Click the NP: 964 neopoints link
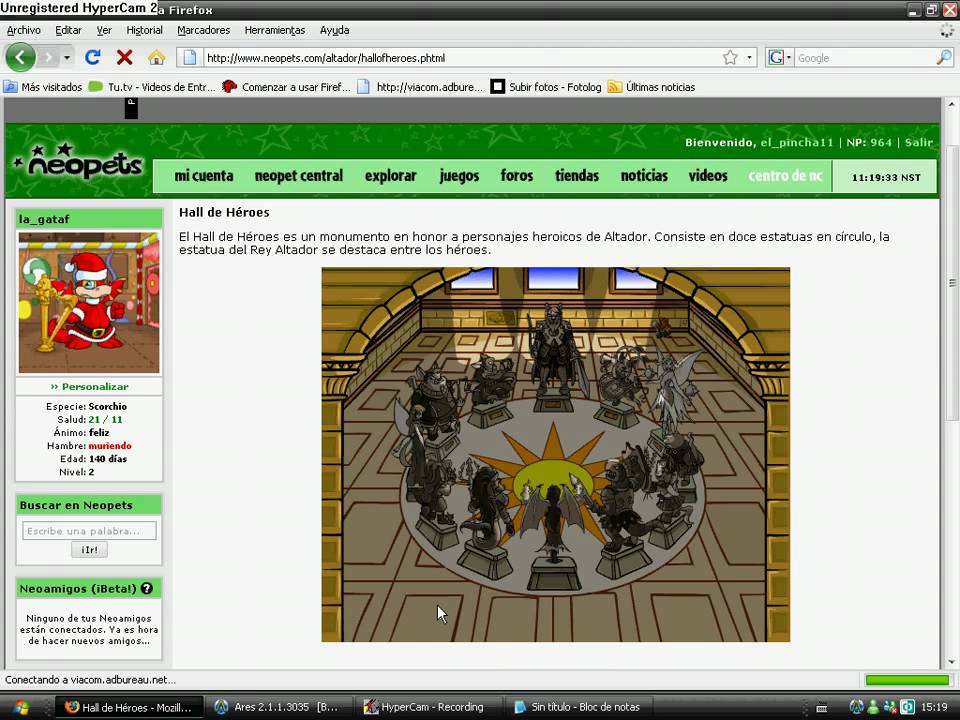 [869, 143]
